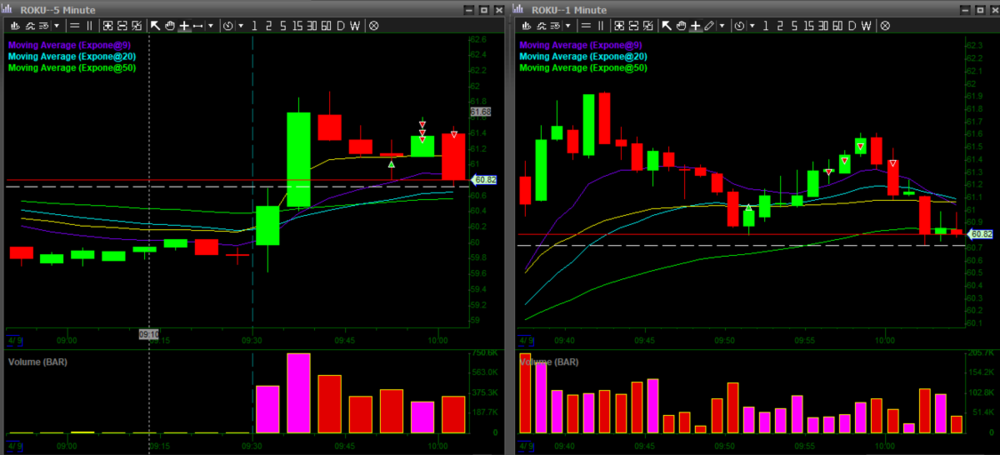Click the first chart-type icon in 5 Minute toolbar
This screenshot has width=1000, height=455.
point(13,25)
